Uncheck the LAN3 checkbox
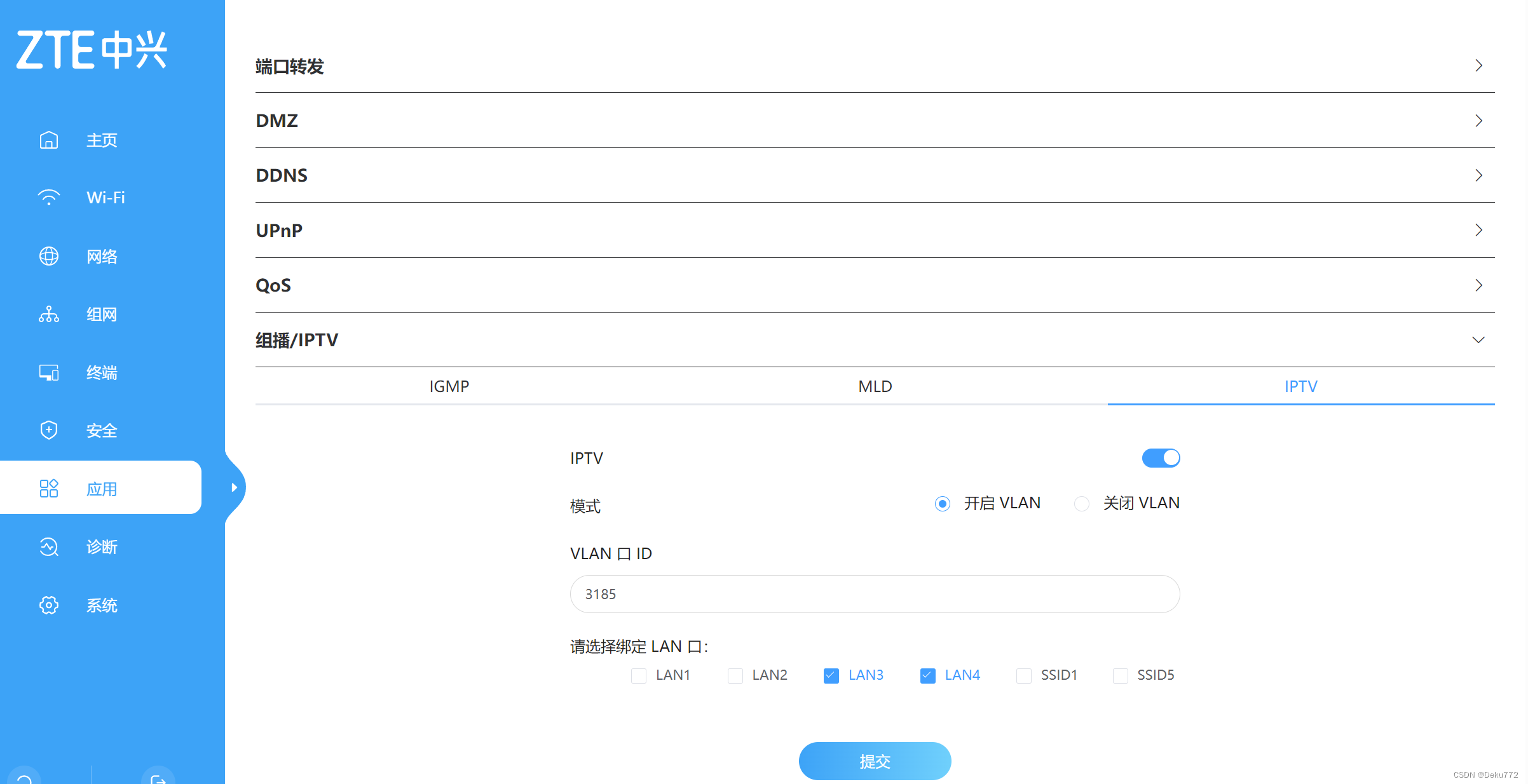Screen dimensions: 1528x784 click(x=831, y=675)
